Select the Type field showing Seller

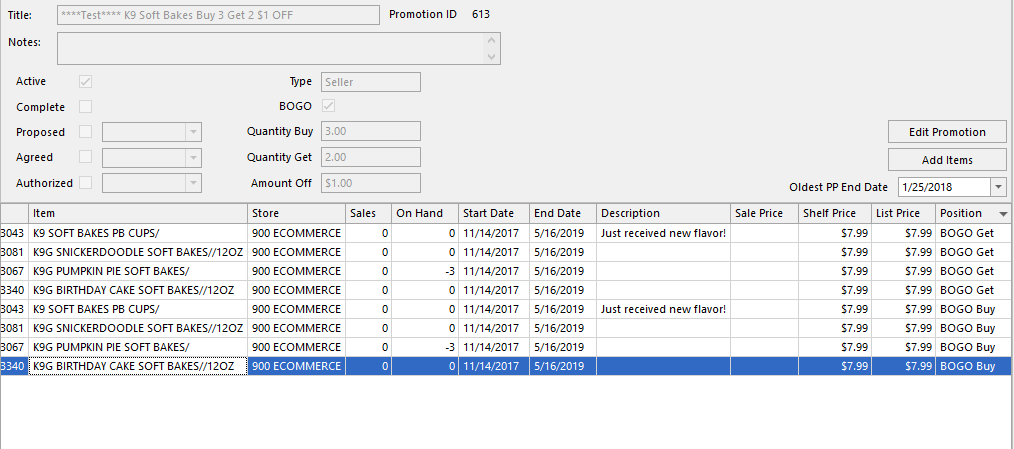(371, 82)
